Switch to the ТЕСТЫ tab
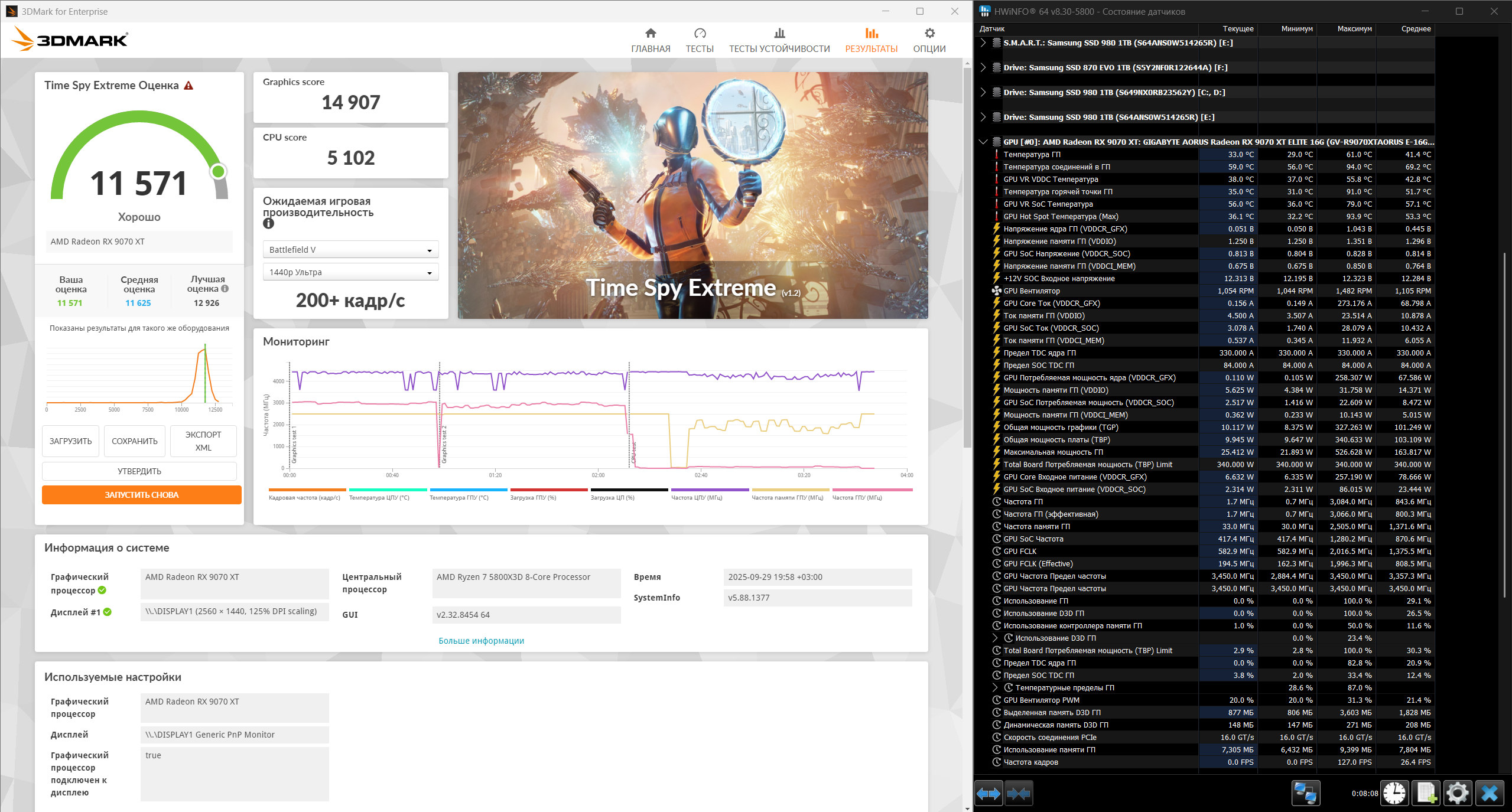 700,40
